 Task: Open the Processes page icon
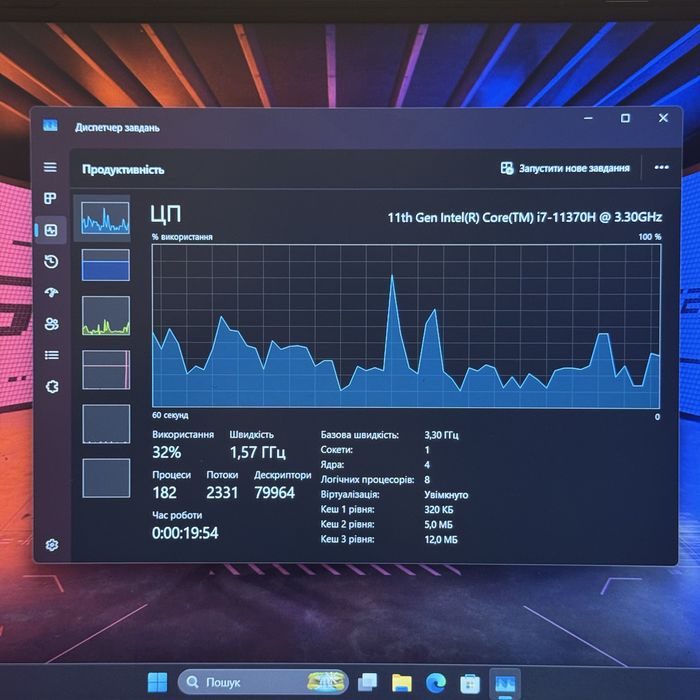click(50, 198)
